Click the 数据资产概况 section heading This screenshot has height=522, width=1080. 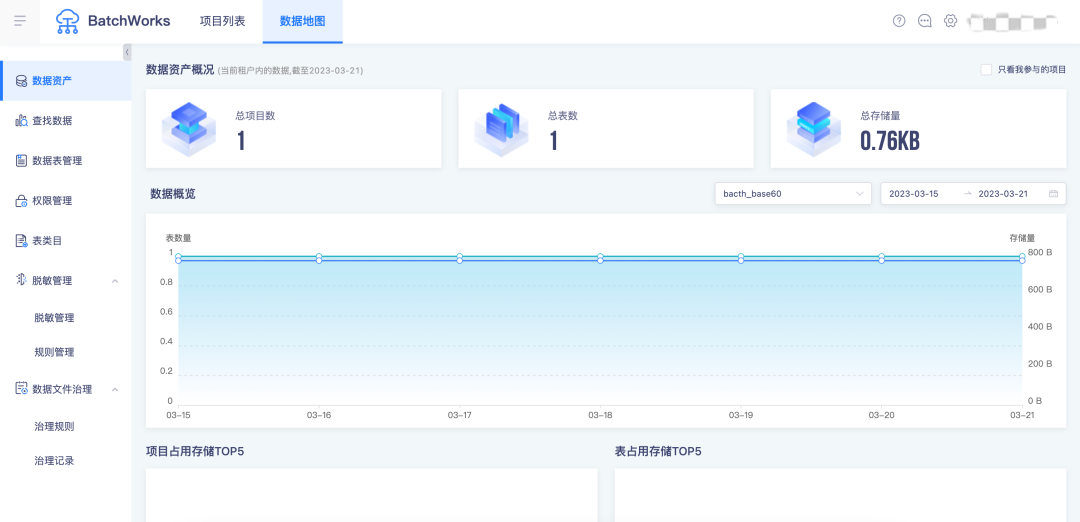coord(180,70)
